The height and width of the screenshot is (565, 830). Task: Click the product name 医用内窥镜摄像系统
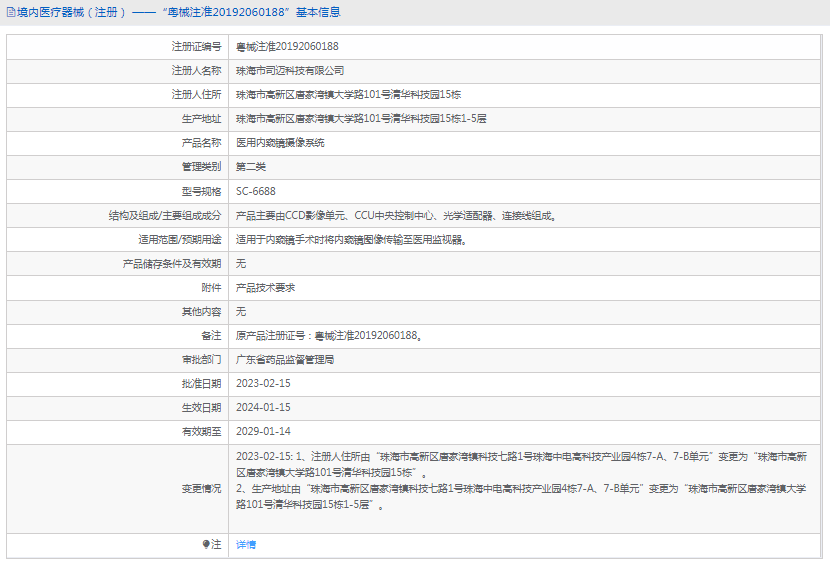click(280, 142)
